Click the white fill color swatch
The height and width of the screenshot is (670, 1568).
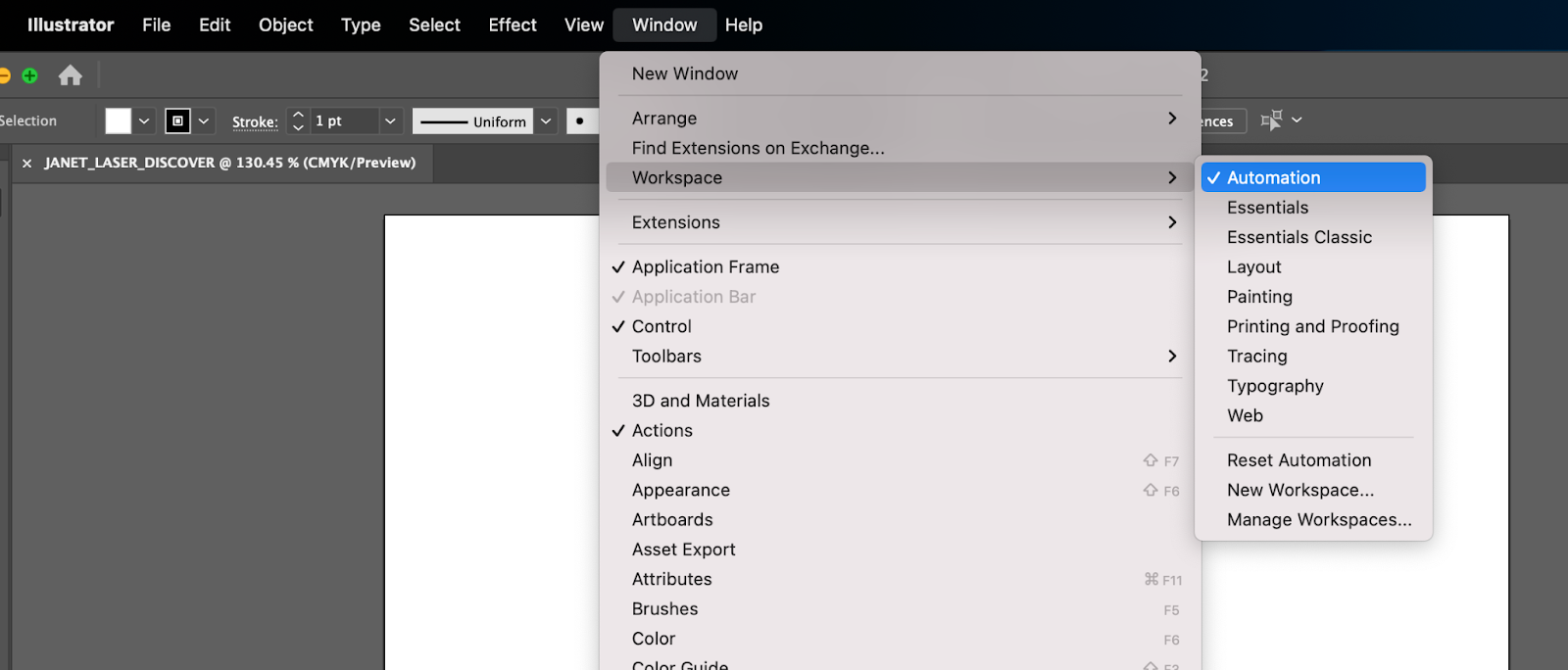(119, 120)
